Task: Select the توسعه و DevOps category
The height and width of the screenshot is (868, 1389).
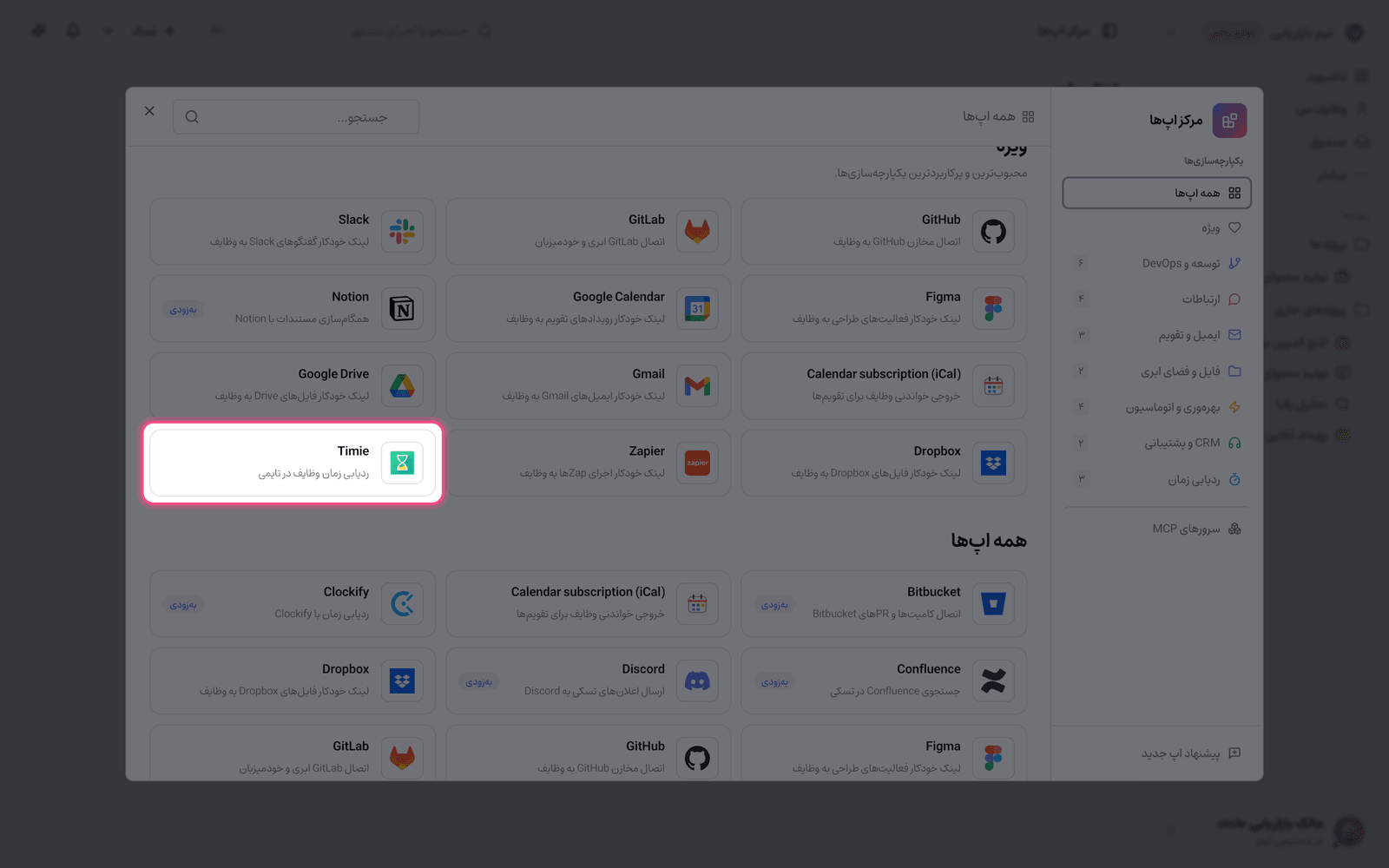Action: point(1156,263)
